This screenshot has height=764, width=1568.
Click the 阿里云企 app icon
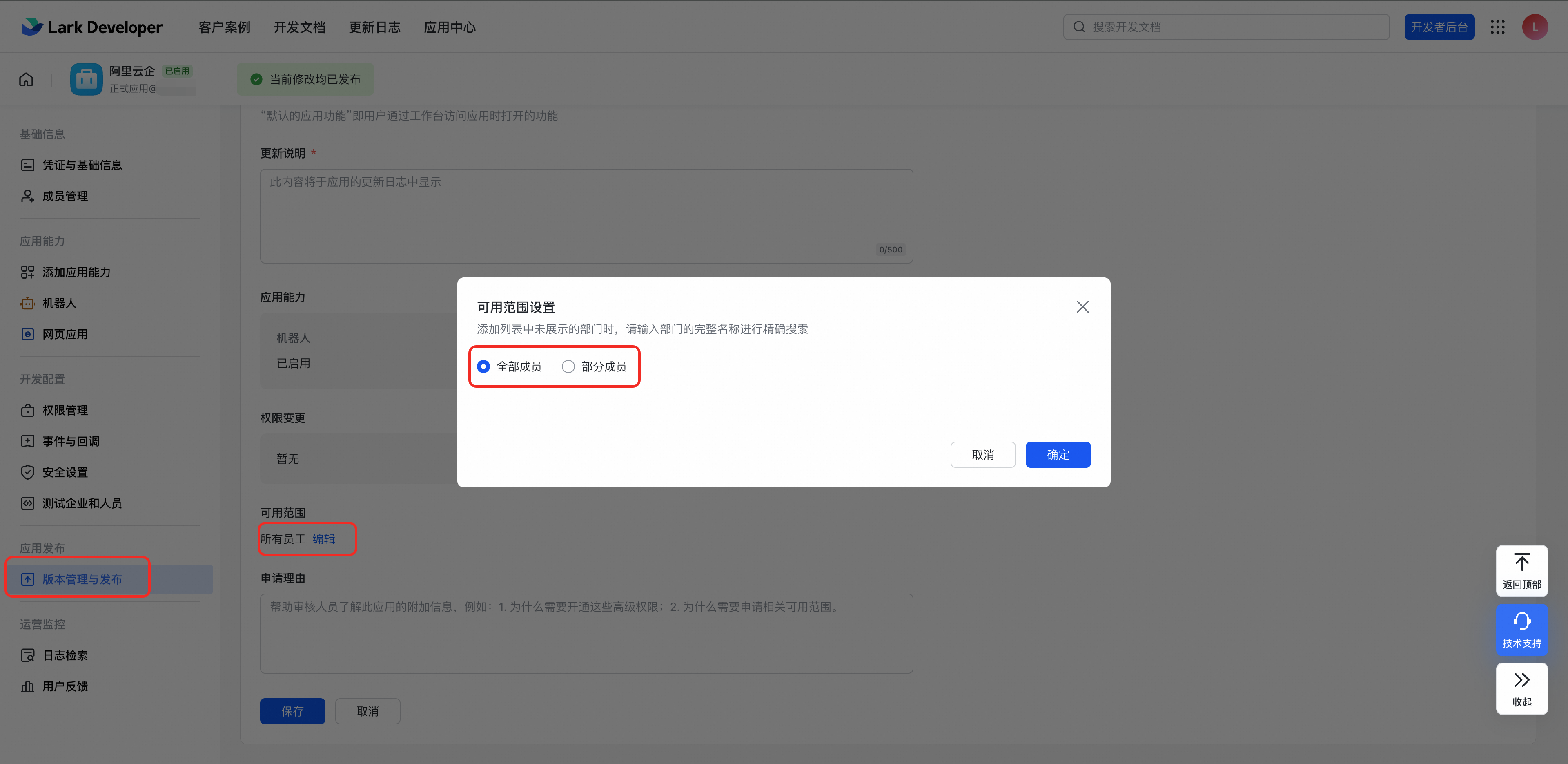86,79
